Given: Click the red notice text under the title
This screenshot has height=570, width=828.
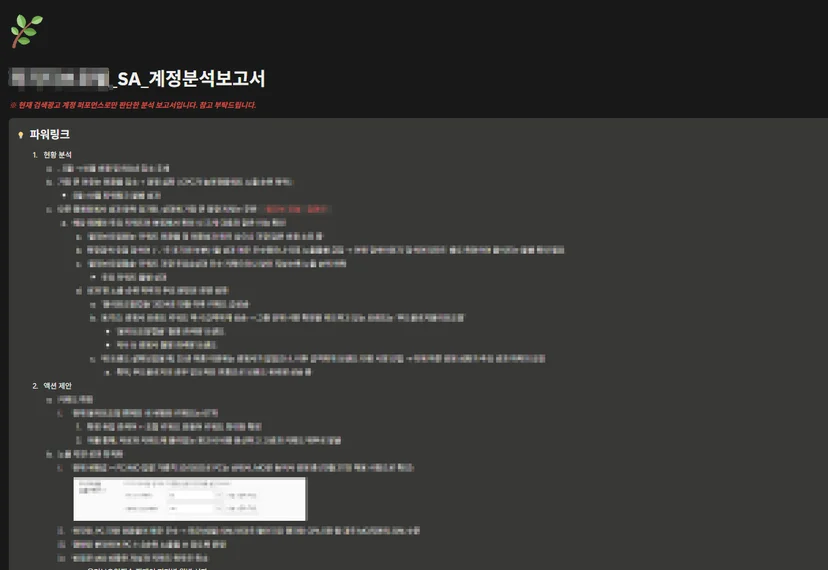Looking at the screenshot, I should click(x=133, y=105).
